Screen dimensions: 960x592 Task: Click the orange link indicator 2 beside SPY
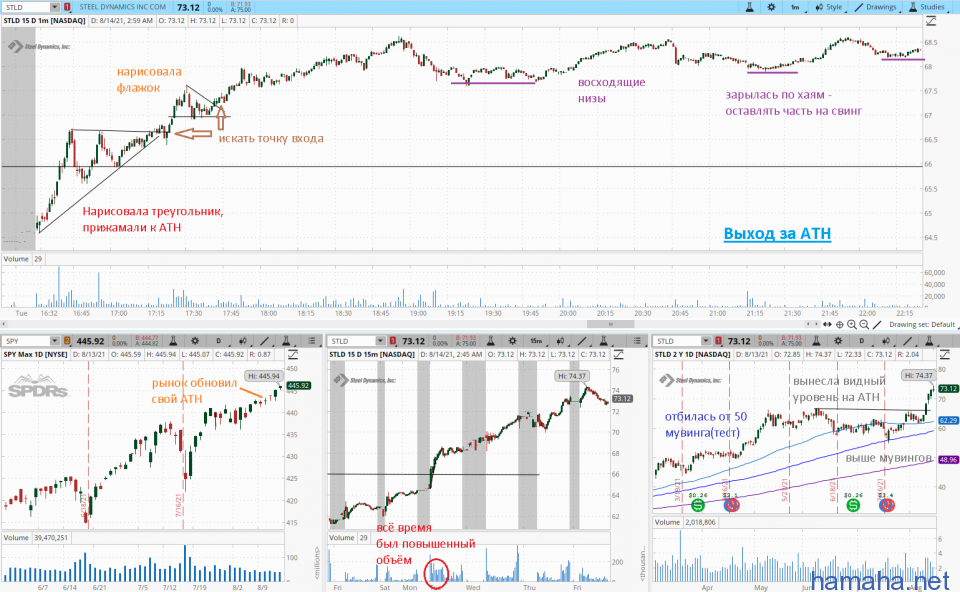pyautogui.click(x=67, y=341)
